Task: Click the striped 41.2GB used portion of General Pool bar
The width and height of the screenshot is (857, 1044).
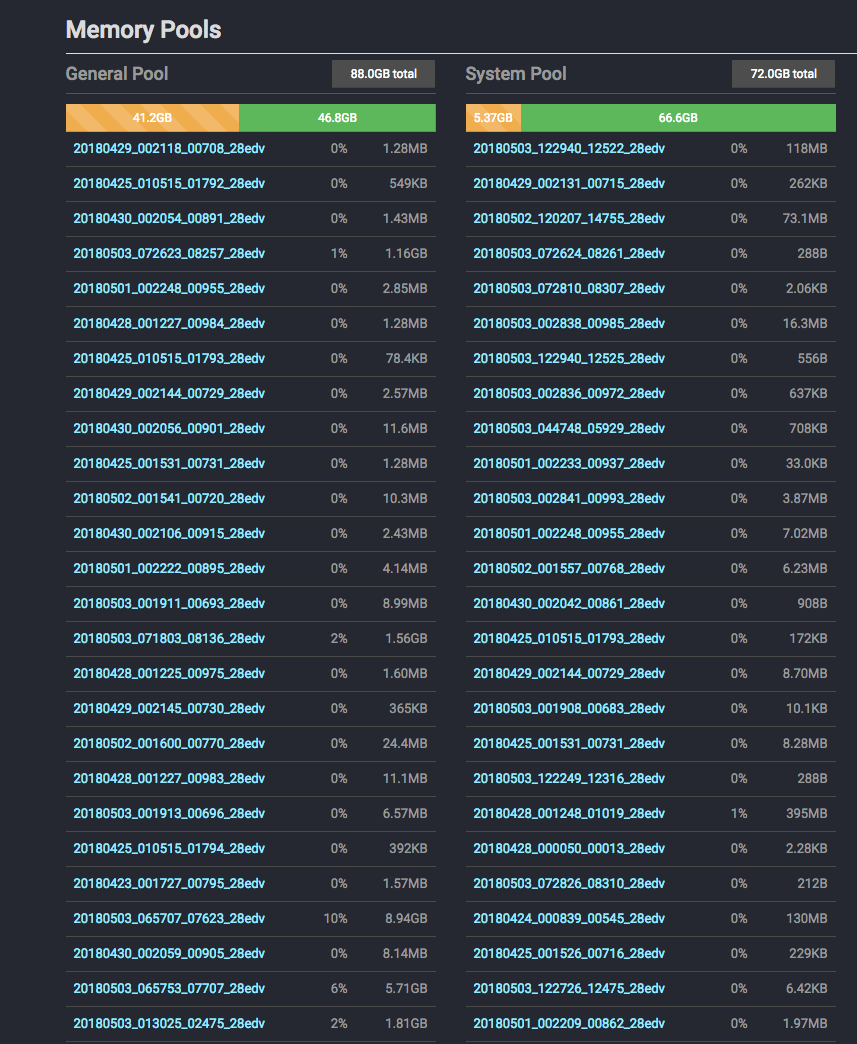Action: (x=150, y=117)
